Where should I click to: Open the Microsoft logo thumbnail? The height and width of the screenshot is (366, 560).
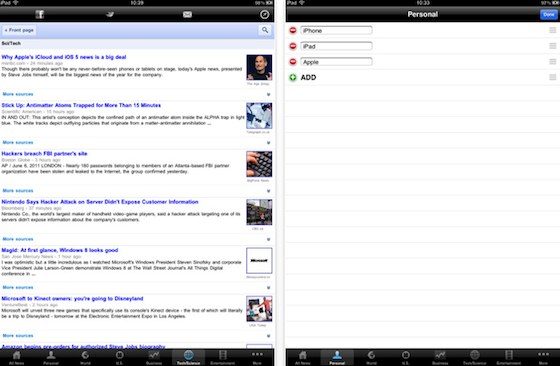259,261
